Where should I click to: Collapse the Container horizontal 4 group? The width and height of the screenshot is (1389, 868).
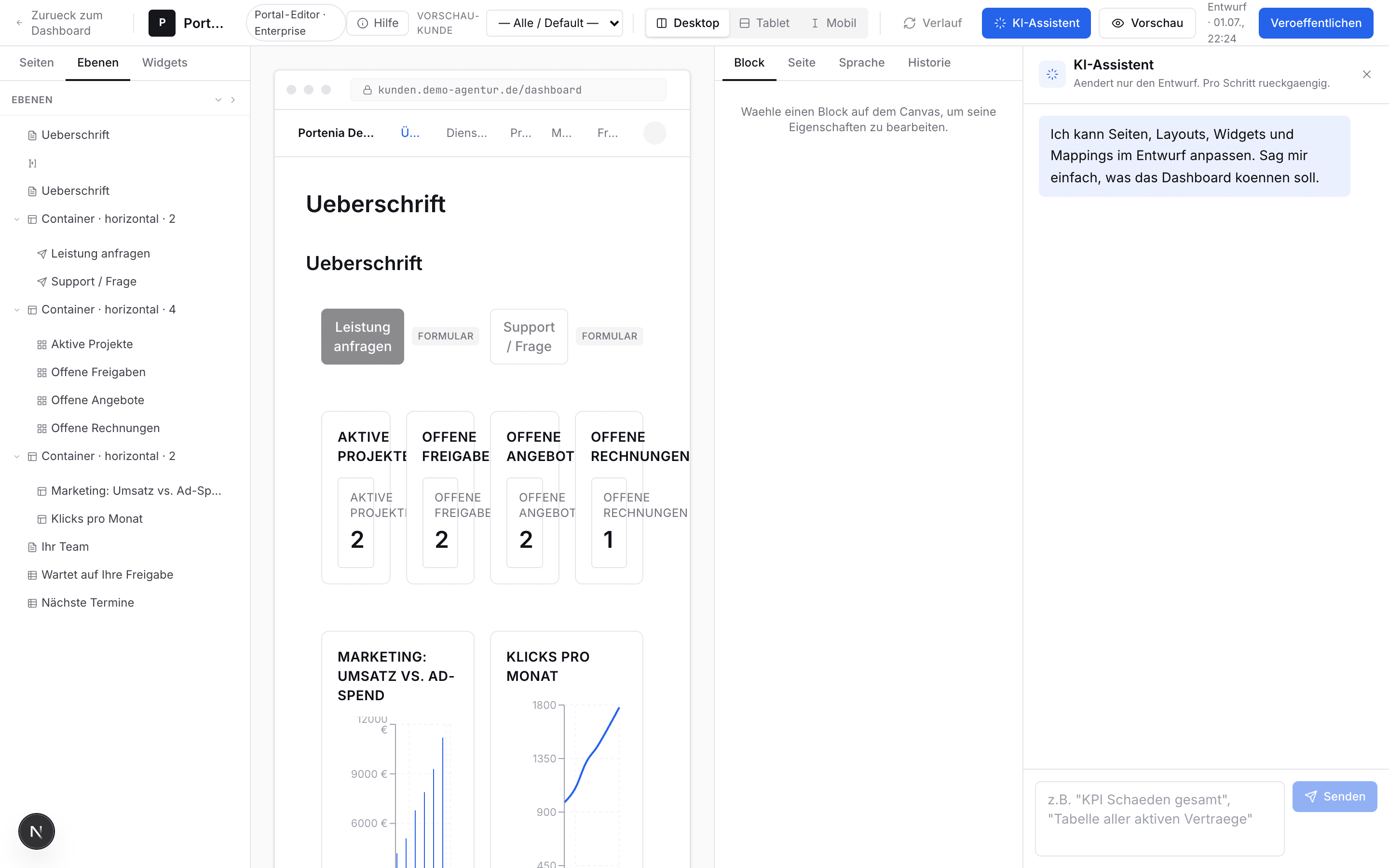[x=17, y=310]
